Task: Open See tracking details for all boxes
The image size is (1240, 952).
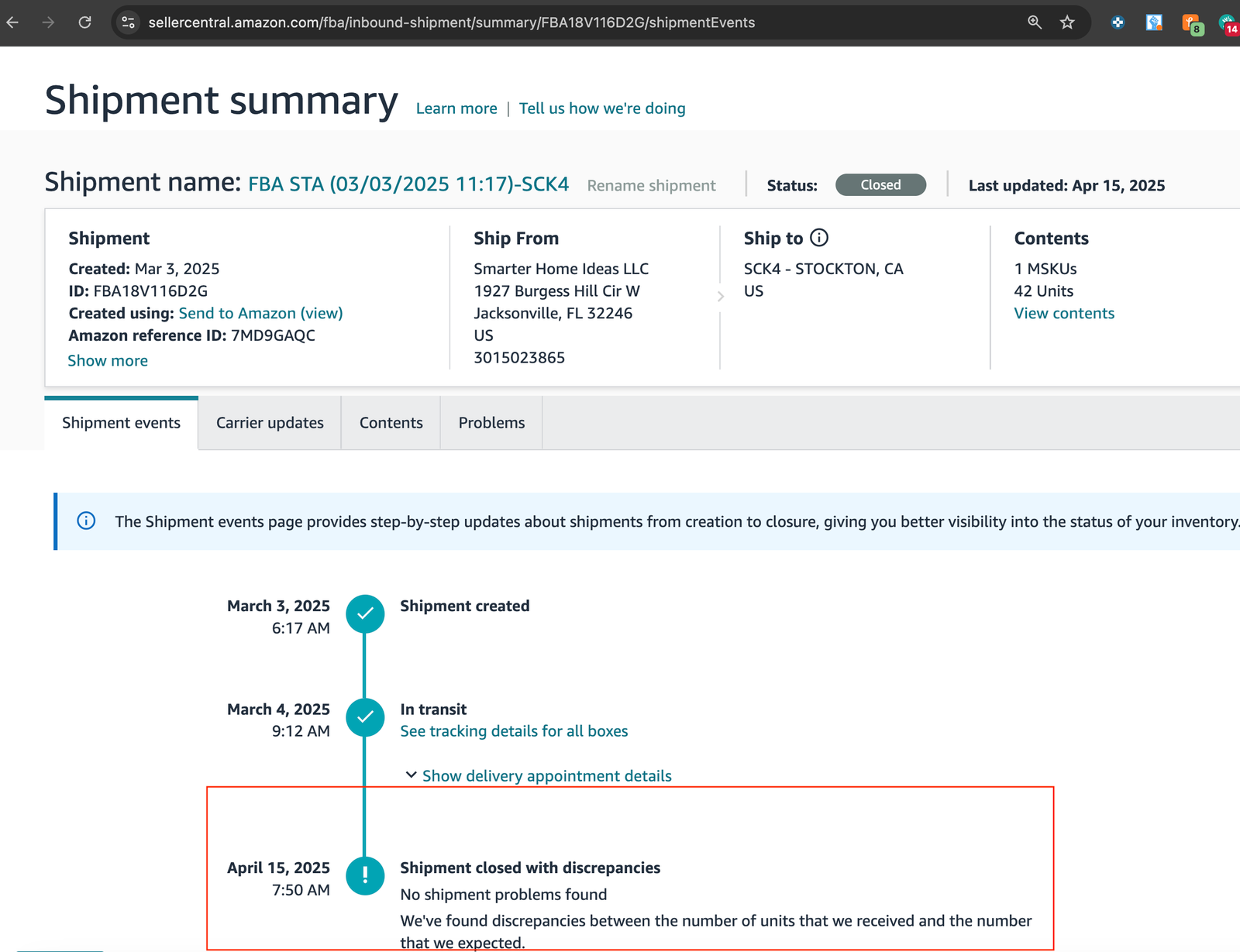Action: pyautogui.click(x=514, y=731)
